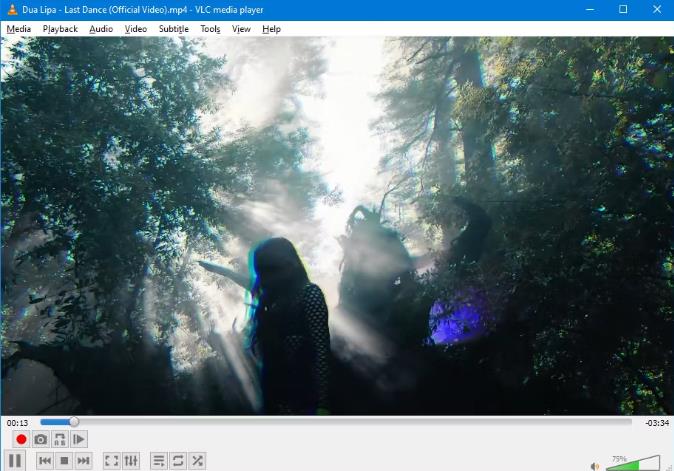The height and width of the screenshot is (471, 674).
Task: Minimize the VLC window
Action: [590, 9]
